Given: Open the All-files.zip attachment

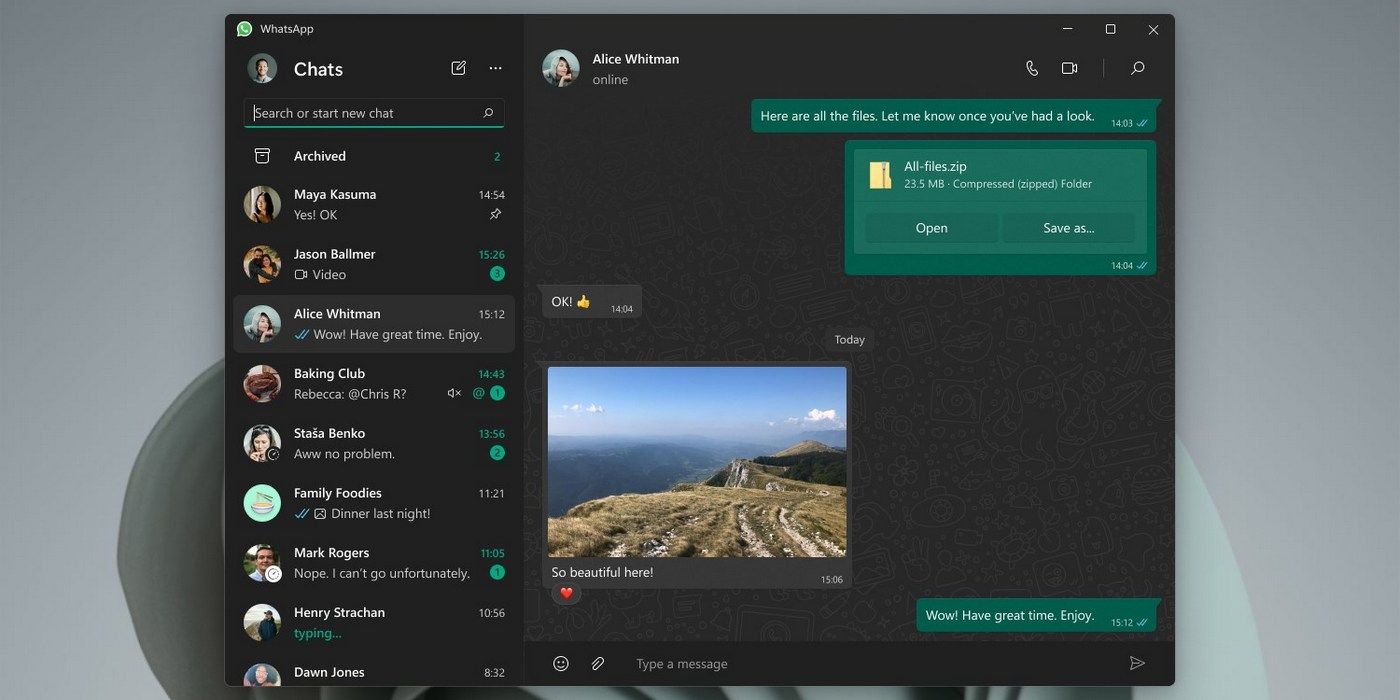Looking at the screenshot, I should (x=931, y=228).
